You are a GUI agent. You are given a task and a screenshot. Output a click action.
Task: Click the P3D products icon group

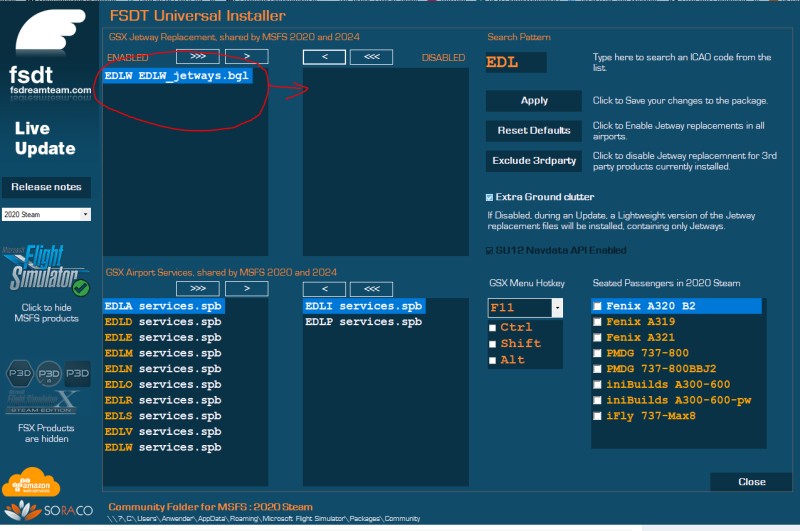coord(48,372)
